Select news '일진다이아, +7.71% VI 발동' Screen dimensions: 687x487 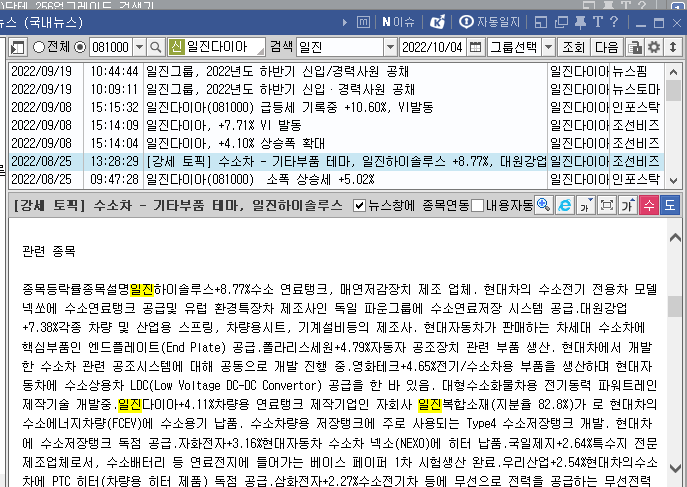point(223,125)
